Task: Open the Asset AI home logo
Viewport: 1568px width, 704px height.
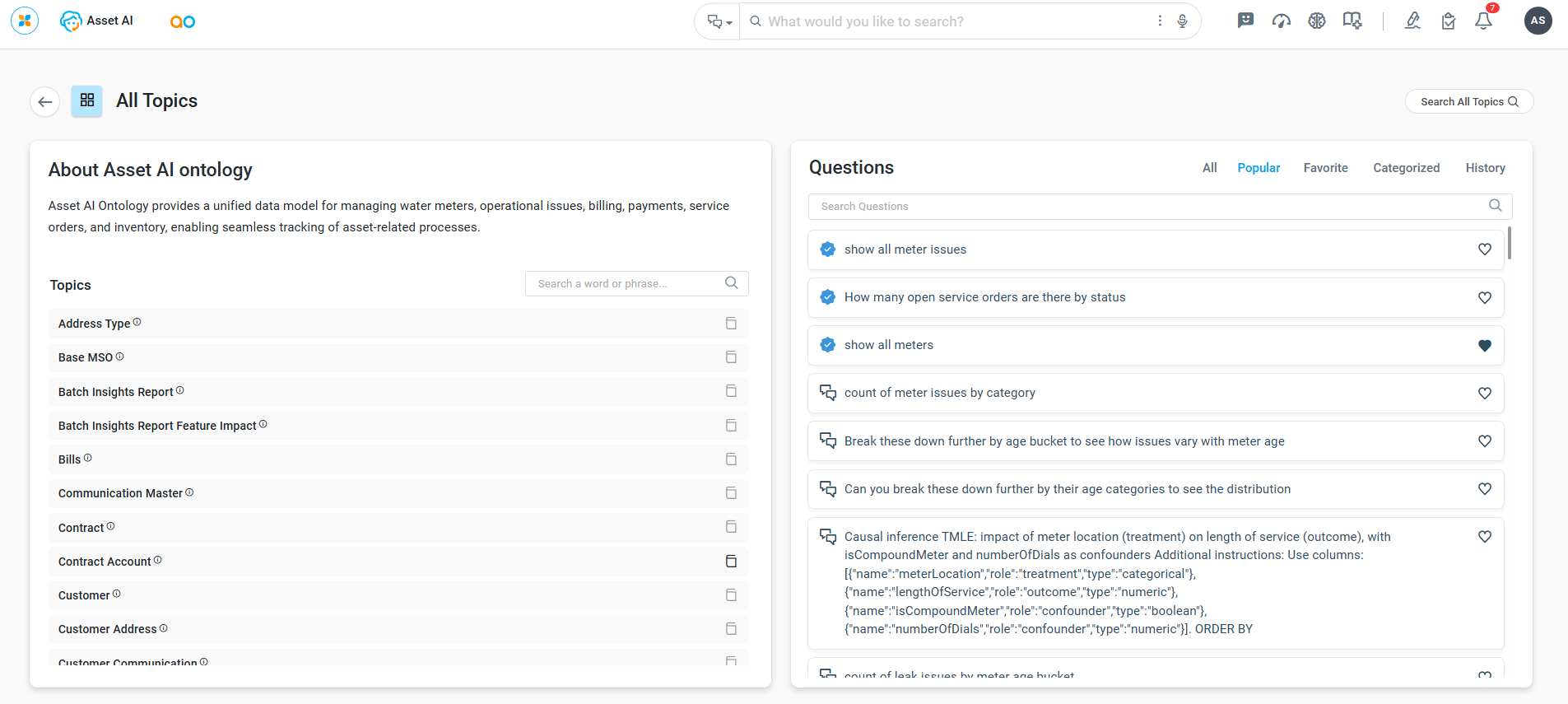Action: [x=96, y=21]
